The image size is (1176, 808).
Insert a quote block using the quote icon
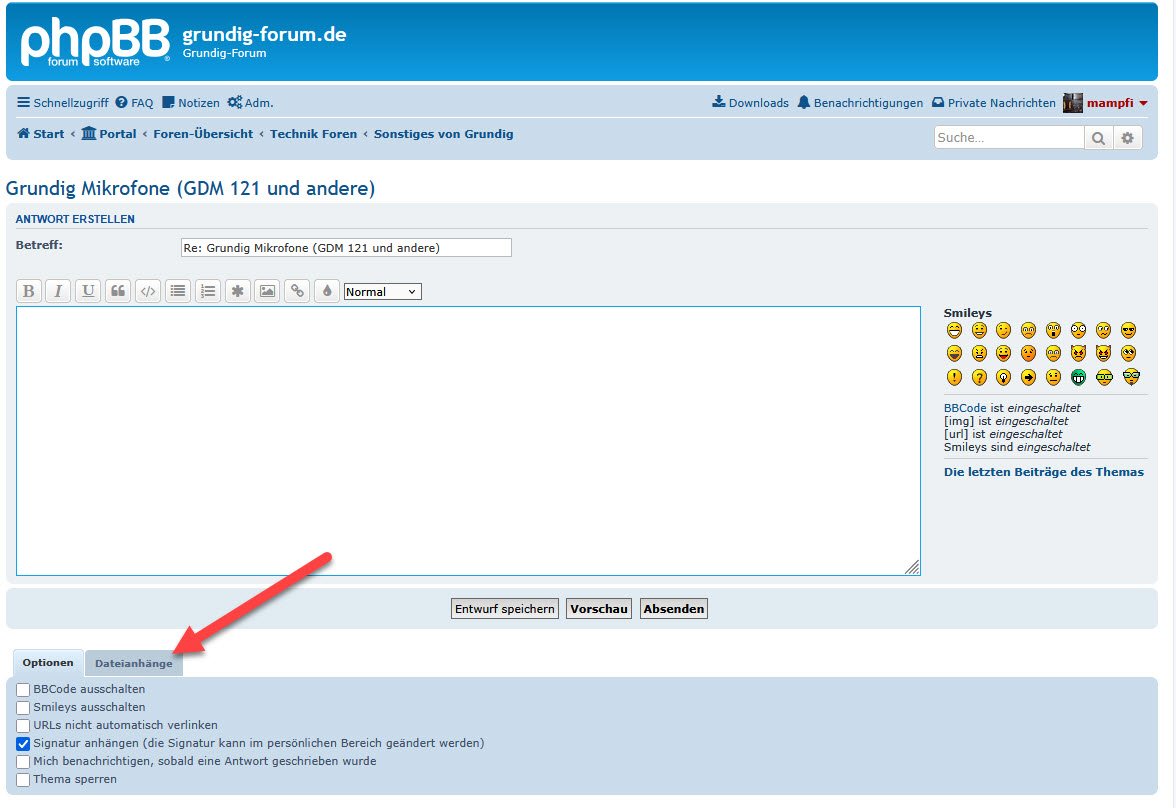(x=118, y=291)
